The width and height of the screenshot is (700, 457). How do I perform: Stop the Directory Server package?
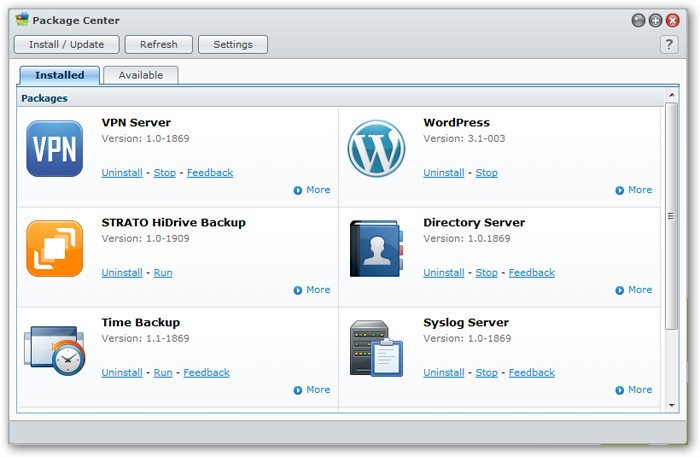[x=487, y=273]
